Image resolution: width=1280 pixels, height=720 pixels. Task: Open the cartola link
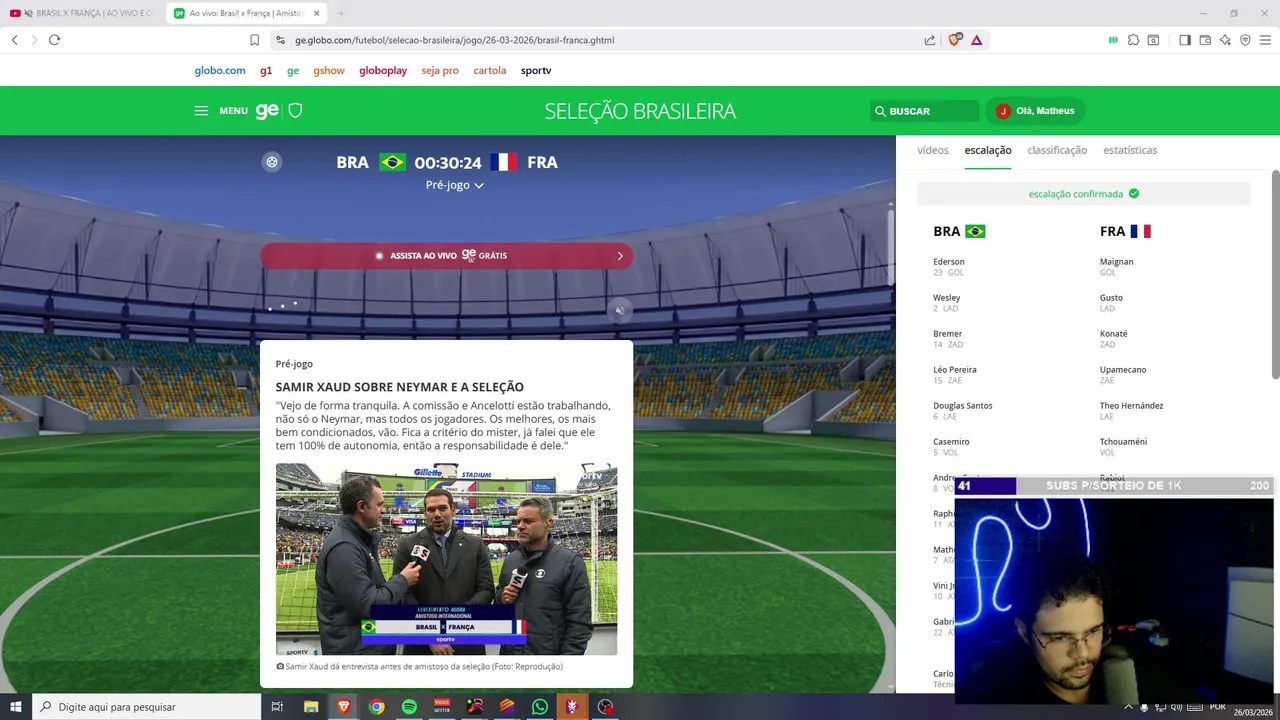click(490, 71)
